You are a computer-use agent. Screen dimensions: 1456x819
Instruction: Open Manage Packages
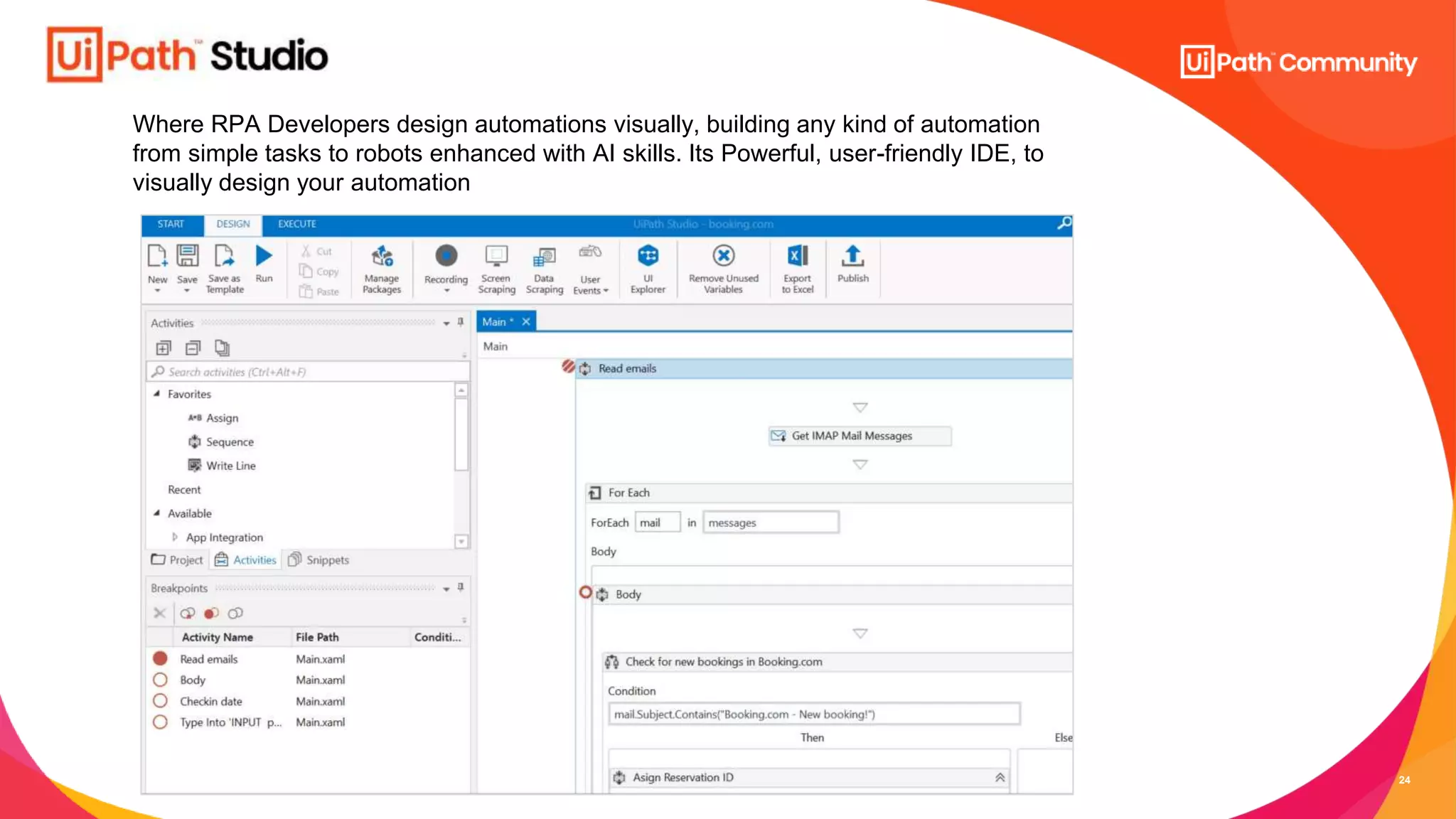[x=382, y=256]
